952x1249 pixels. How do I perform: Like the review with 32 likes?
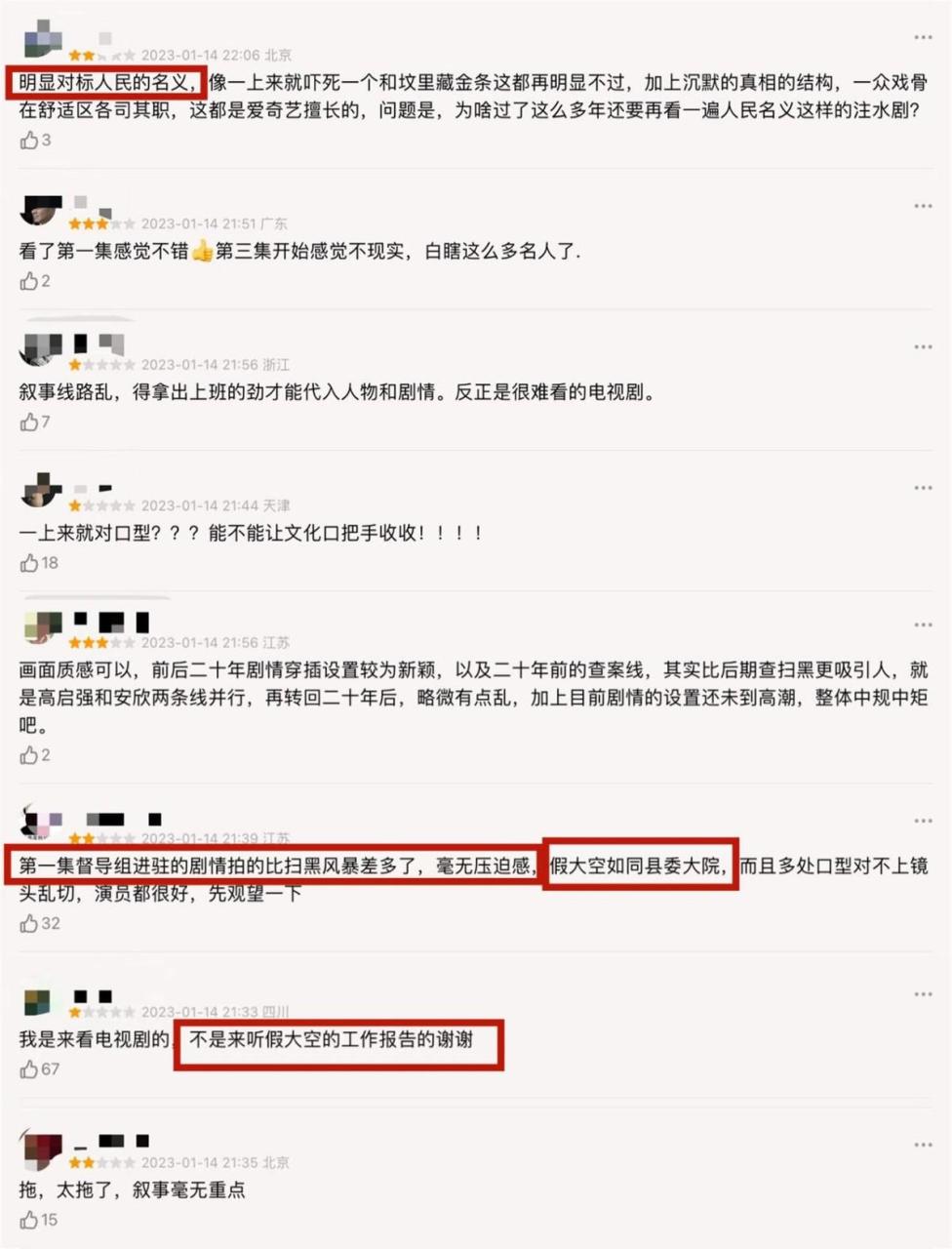click(29, 923)
